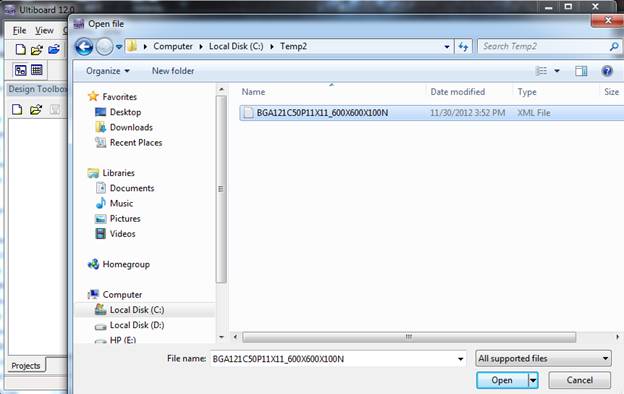Viewport: 624px width, 394px height.
Task: Select Local Disk (D:) in the navigation tree
Action: coord(137,325)
